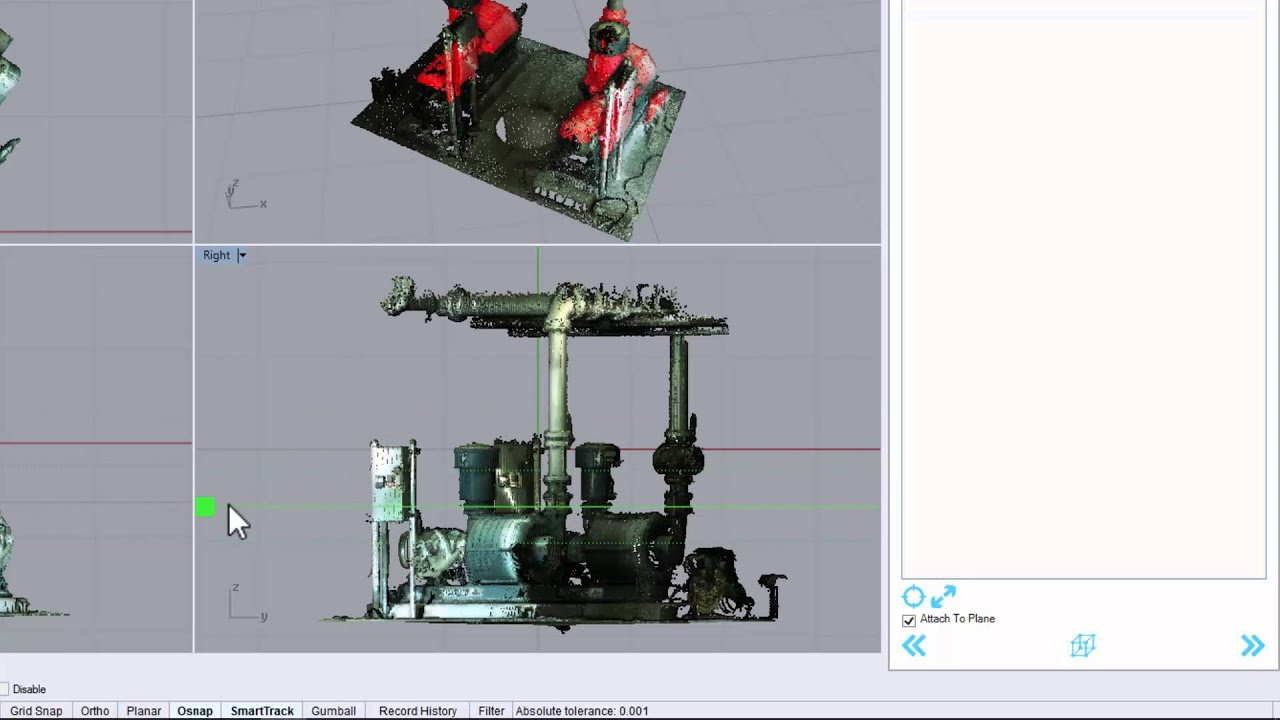The height and width of the screenshot is (720, 1280).
Task: Toggle Grid Snap in the status bar
Action: coord(36,711)
